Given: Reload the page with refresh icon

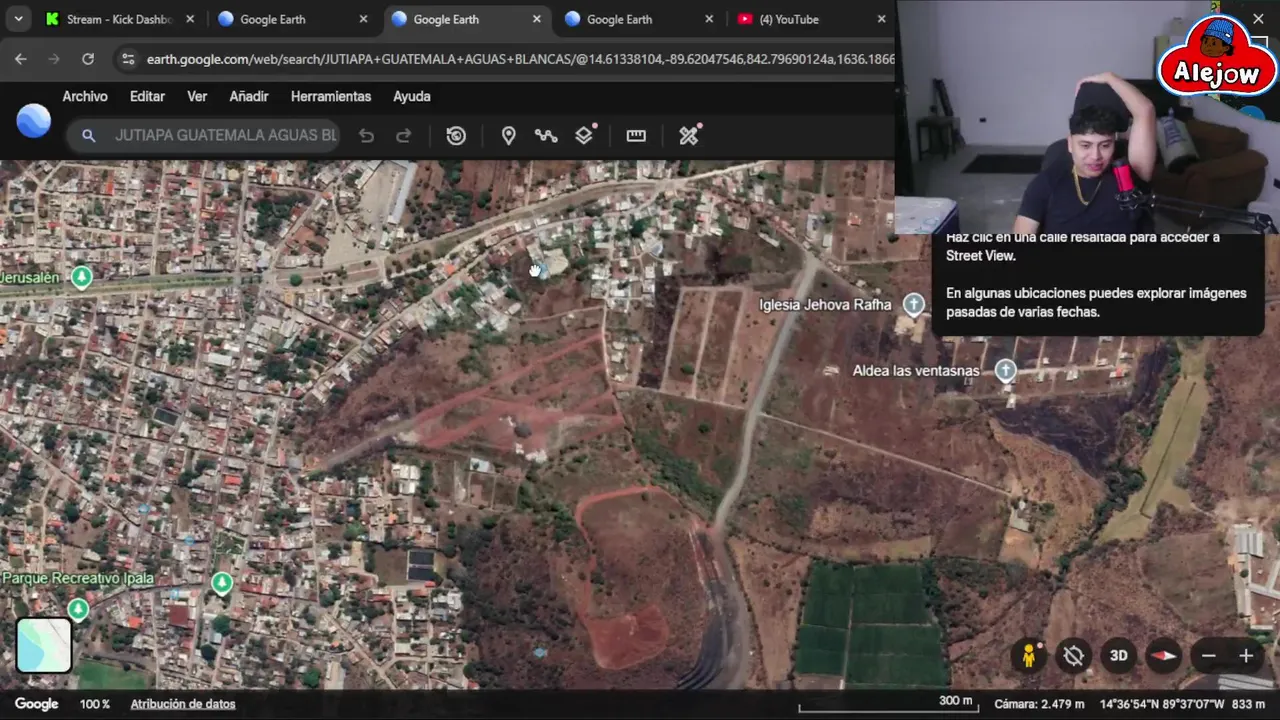Looking at the screenshot, I should pyautogui.click(x=88, y=59).
